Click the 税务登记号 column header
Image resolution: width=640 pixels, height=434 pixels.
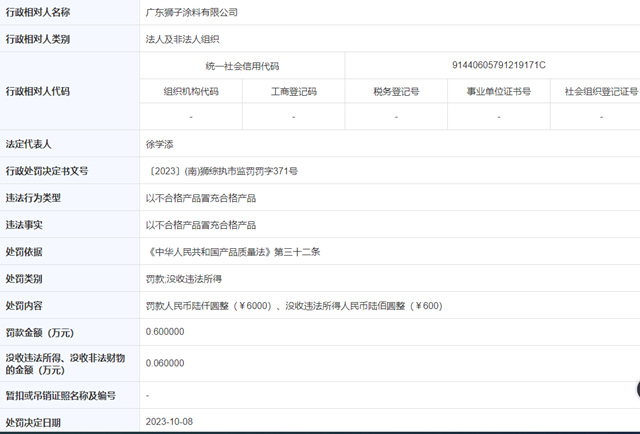coord(396,91)
